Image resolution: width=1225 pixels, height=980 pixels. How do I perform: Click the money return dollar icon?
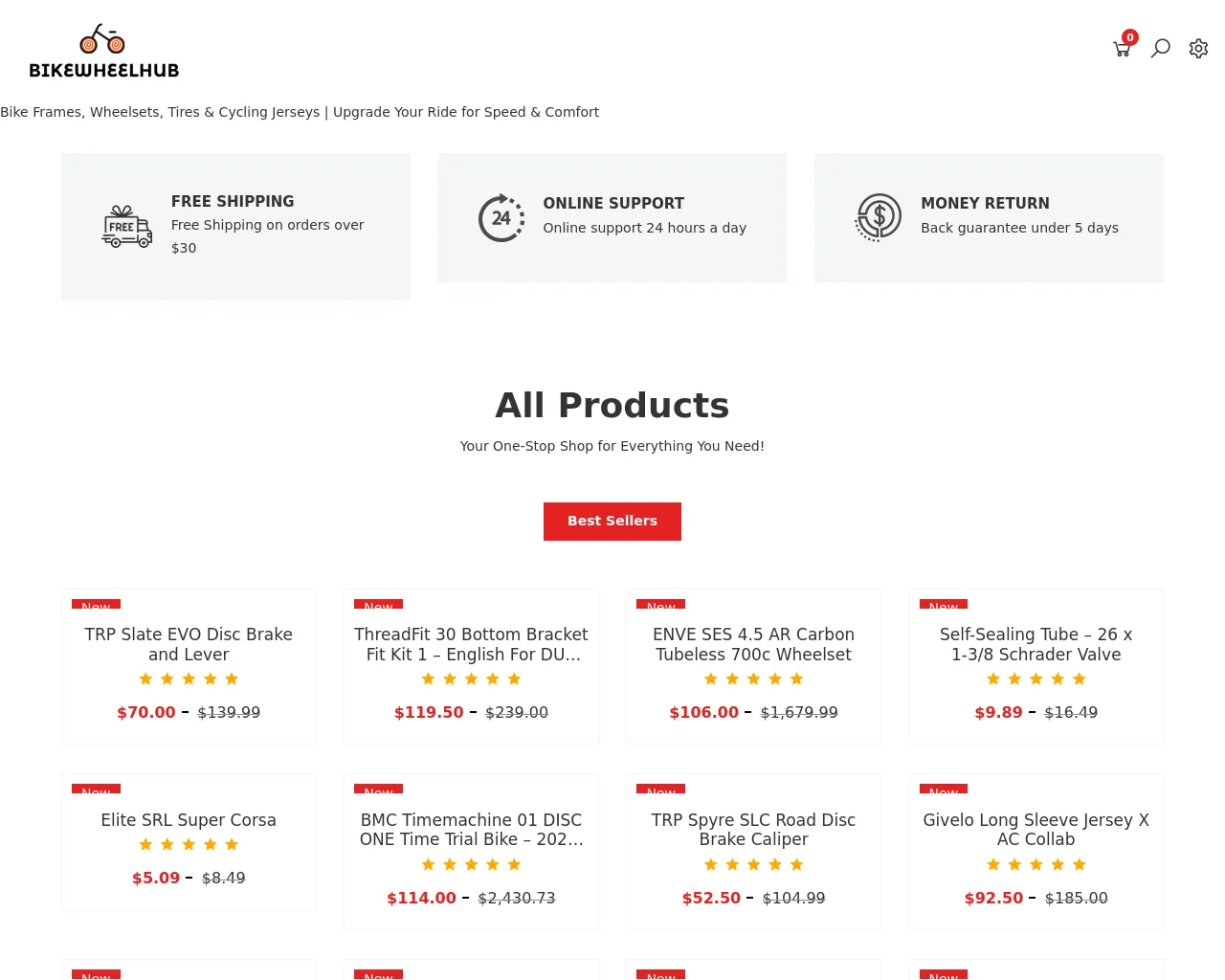879,217
